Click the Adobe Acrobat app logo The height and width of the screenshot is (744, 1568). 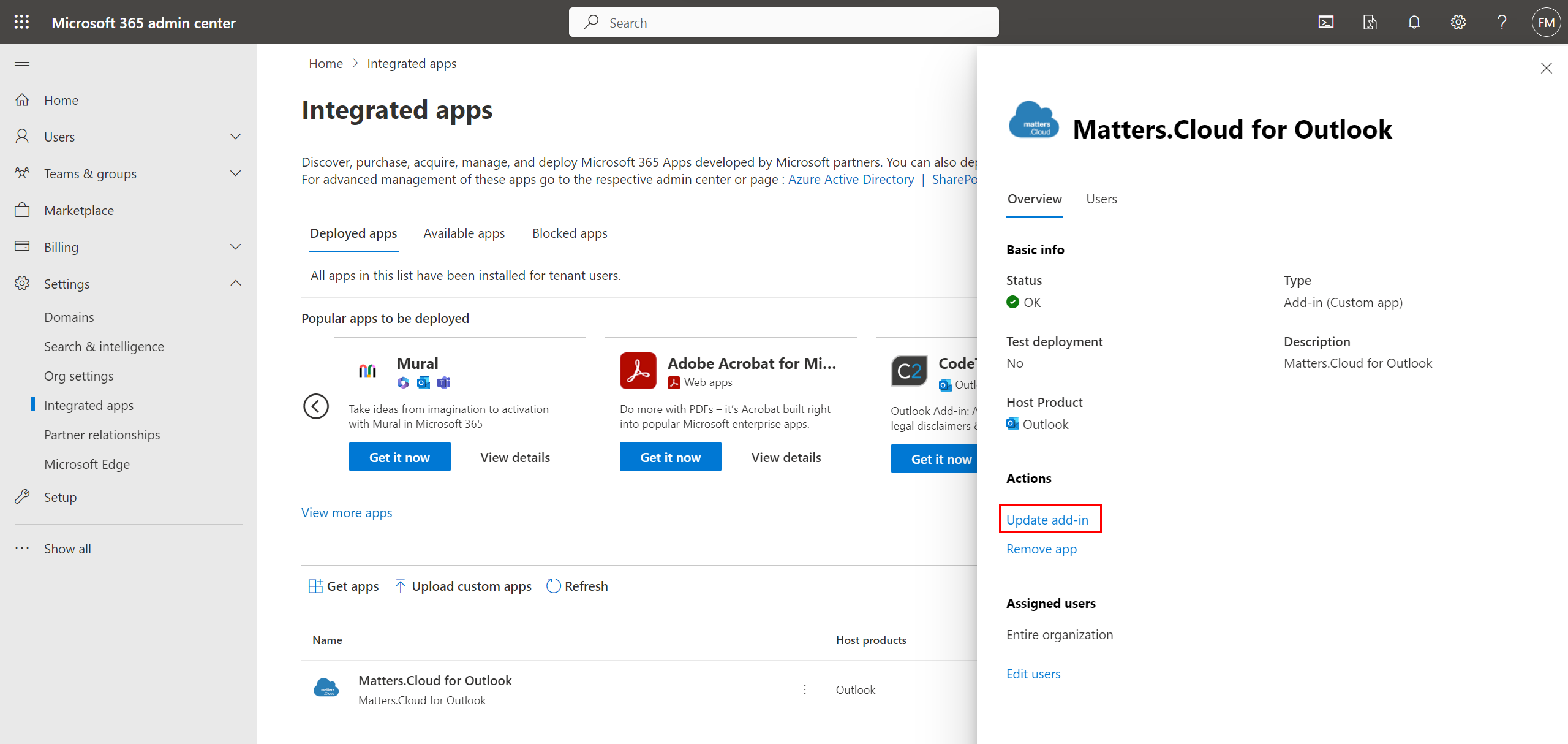click(638, 370)
